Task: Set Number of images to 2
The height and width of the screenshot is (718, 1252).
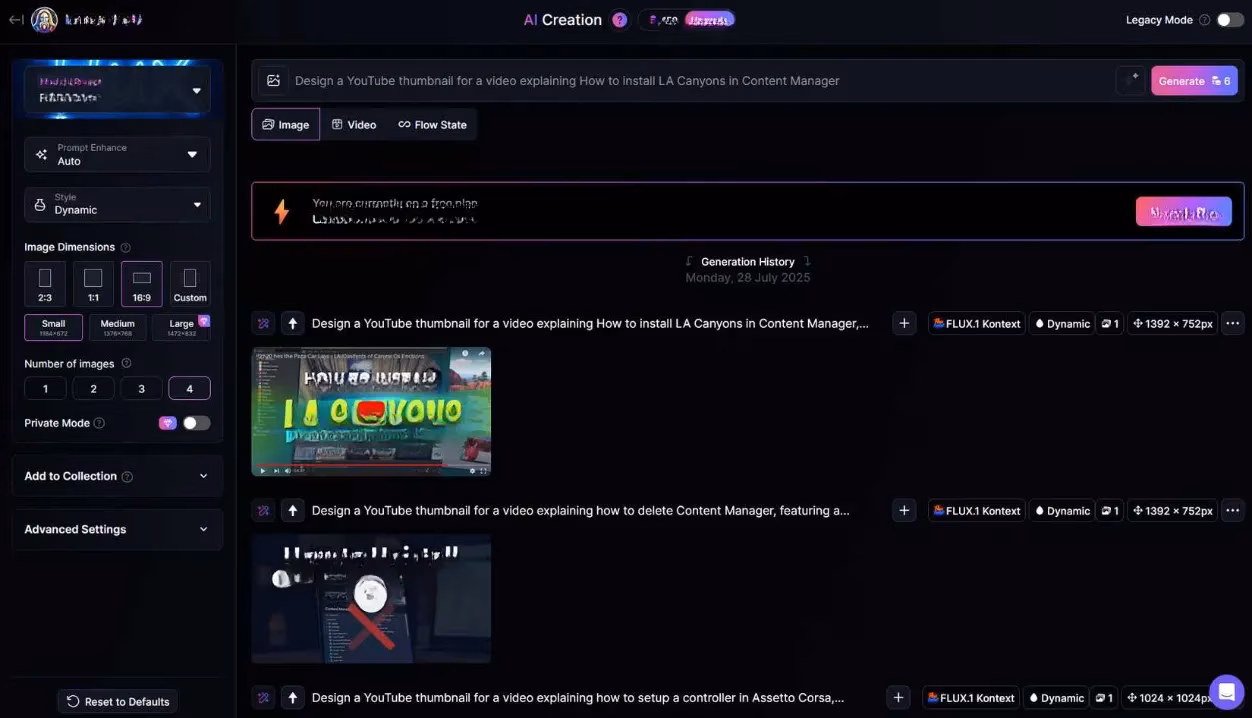Action: click(x=93, y=388)
